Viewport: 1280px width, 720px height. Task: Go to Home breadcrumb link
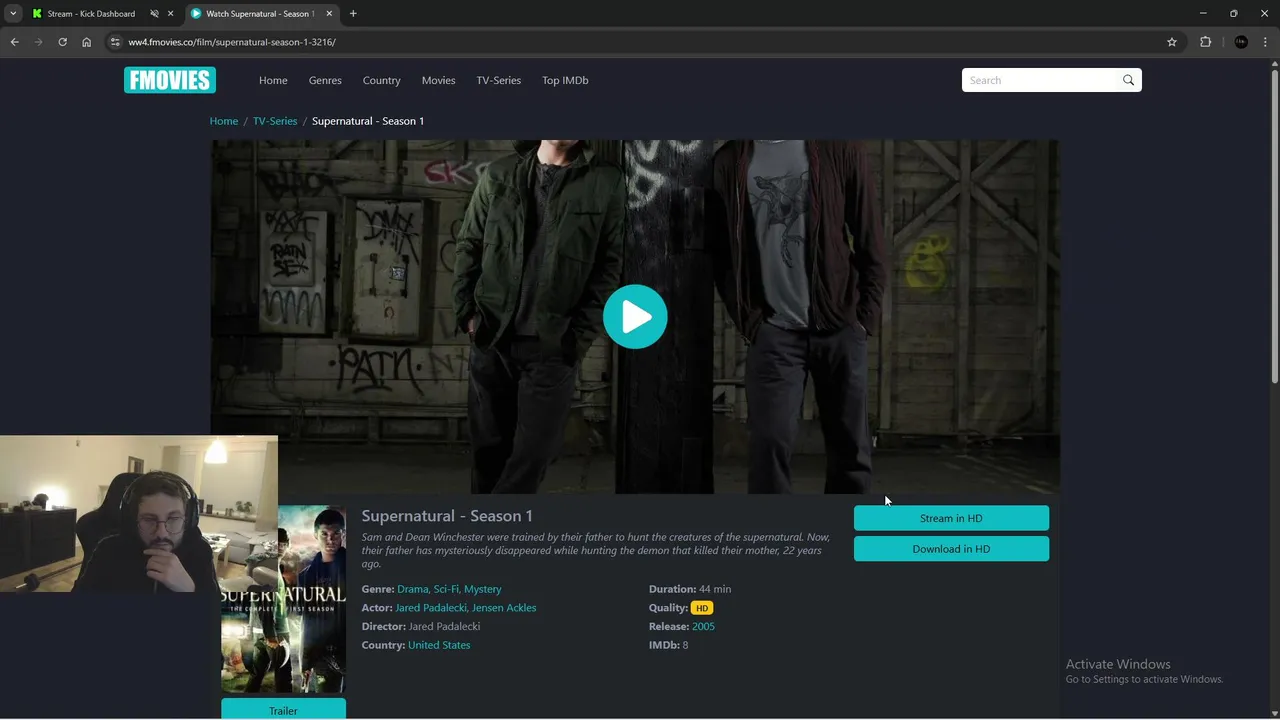pyautogui.click(x=224, y=121)
